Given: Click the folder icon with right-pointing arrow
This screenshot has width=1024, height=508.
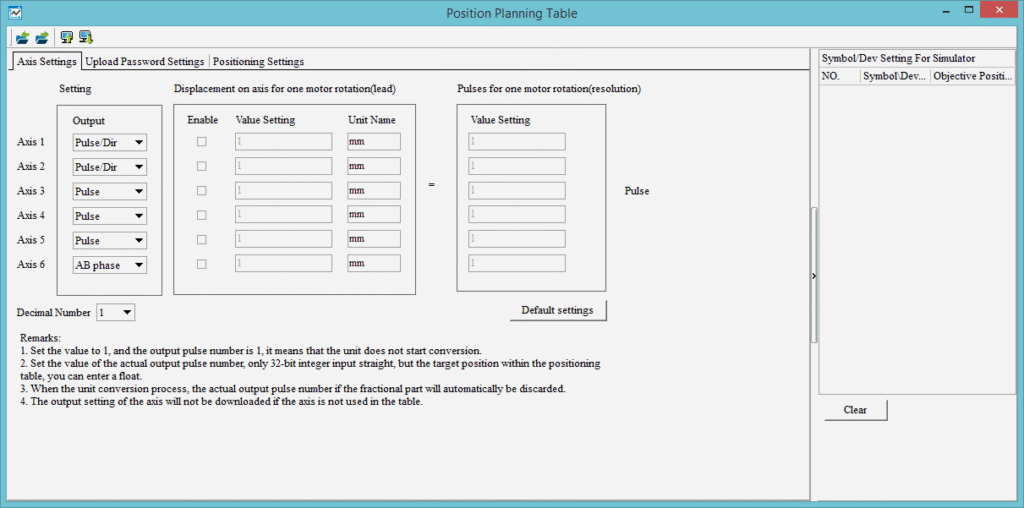Looking at the screenshot, I should [41, 38].
